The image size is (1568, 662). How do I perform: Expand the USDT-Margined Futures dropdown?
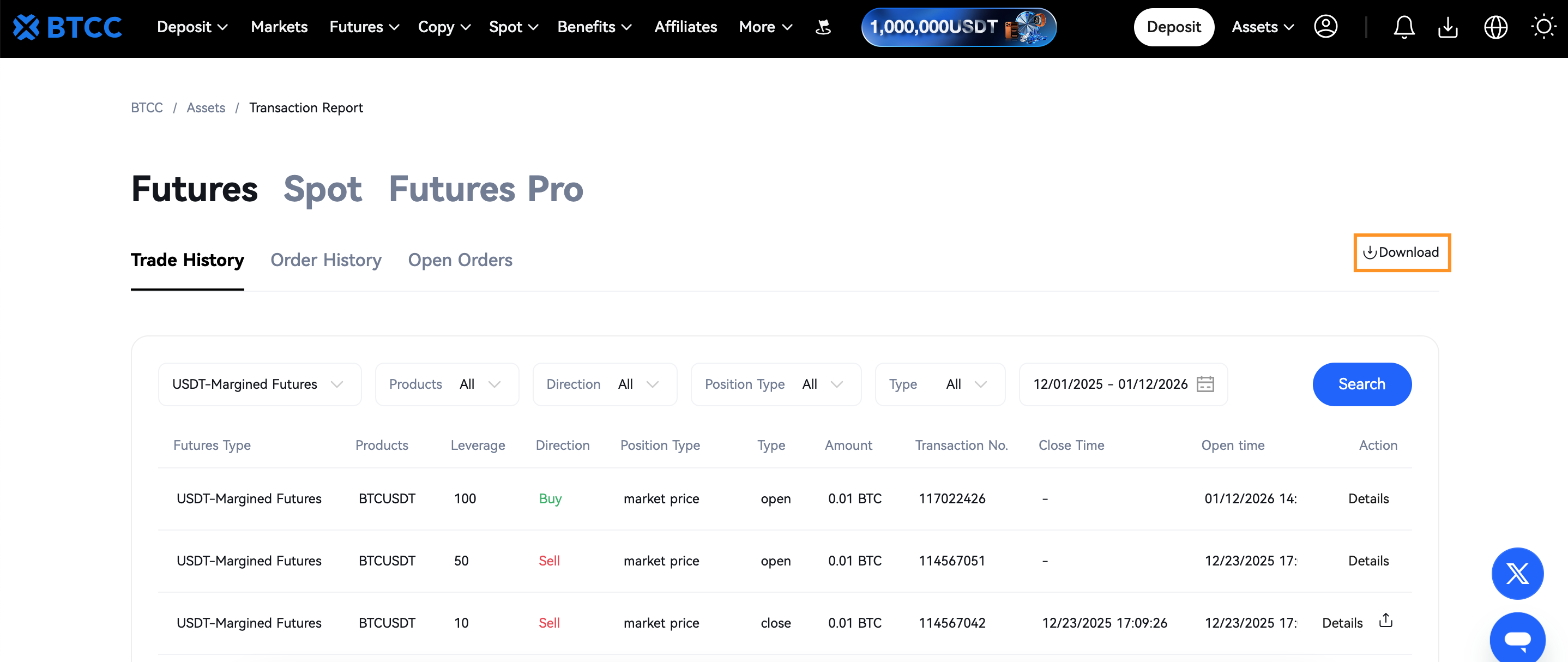(260, 384)
